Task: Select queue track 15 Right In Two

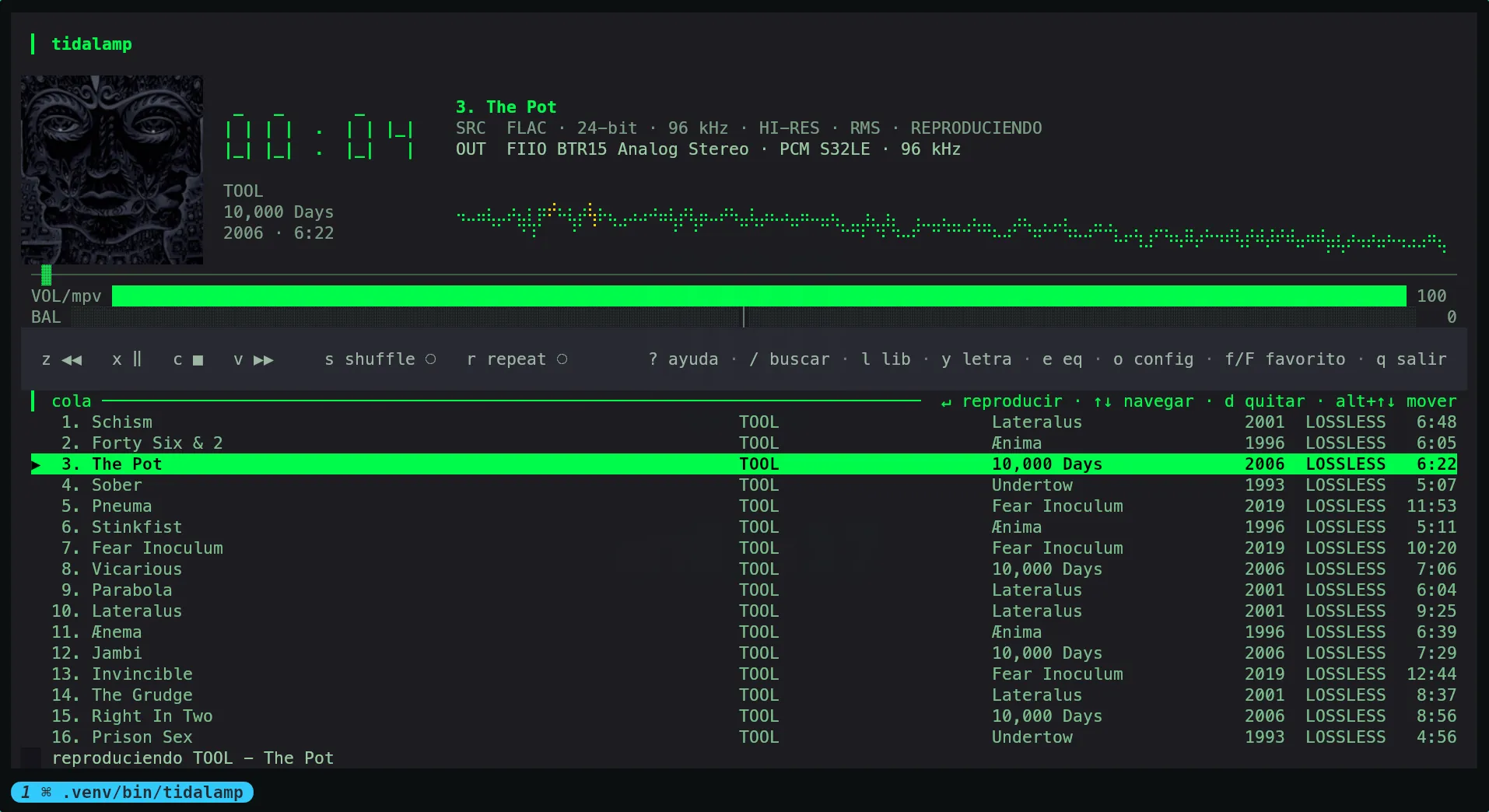Action: coord(744,716)
